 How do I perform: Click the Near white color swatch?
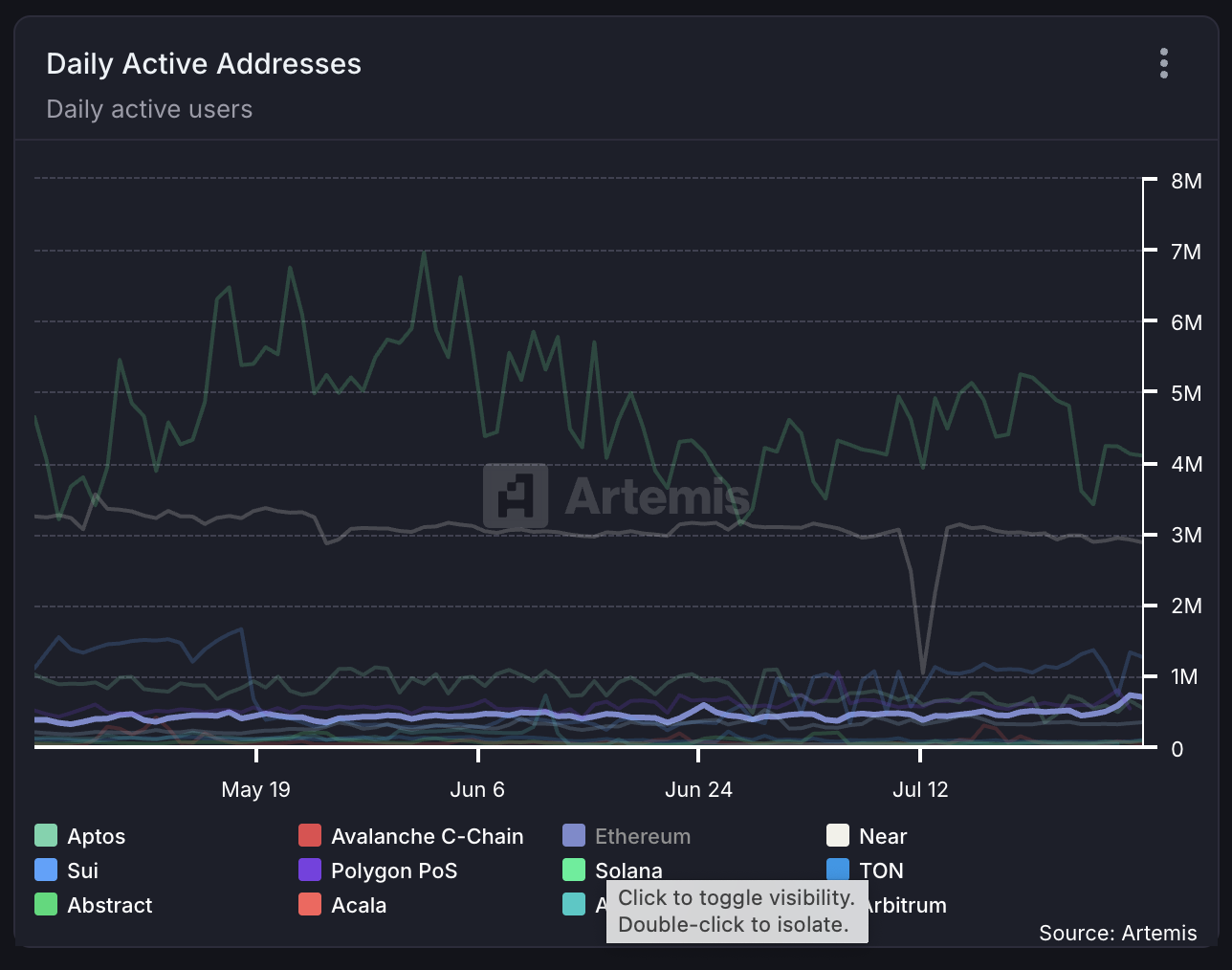pyautogui.click(x=838, y=835)
